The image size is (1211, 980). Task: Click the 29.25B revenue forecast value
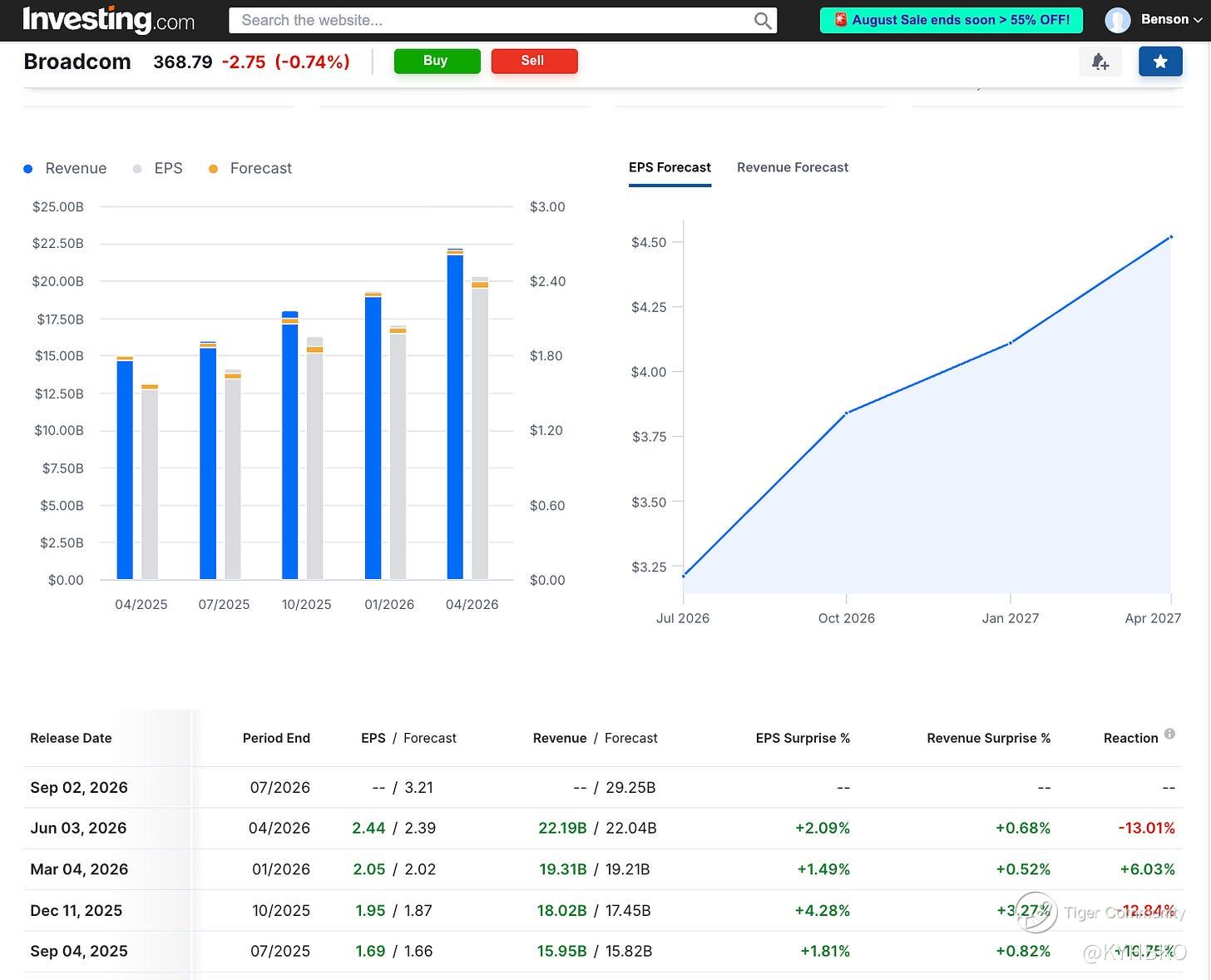(630, 787)
